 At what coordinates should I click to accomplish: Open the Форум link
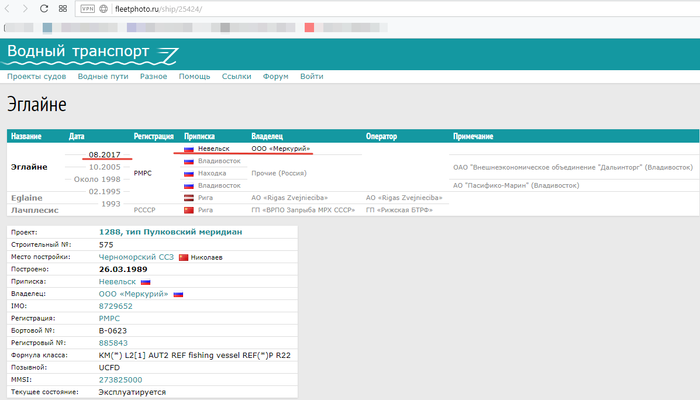[x=275, y=76]
